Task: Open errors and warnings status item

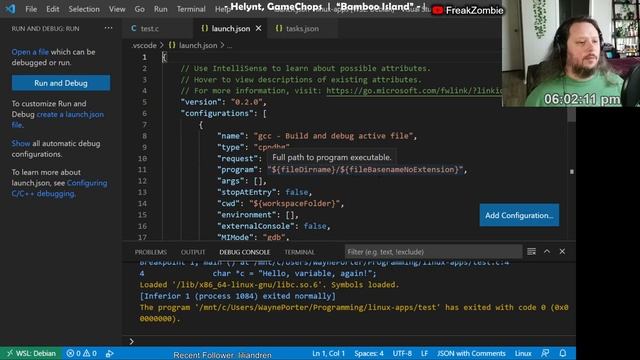Action: tap(82, 353)
